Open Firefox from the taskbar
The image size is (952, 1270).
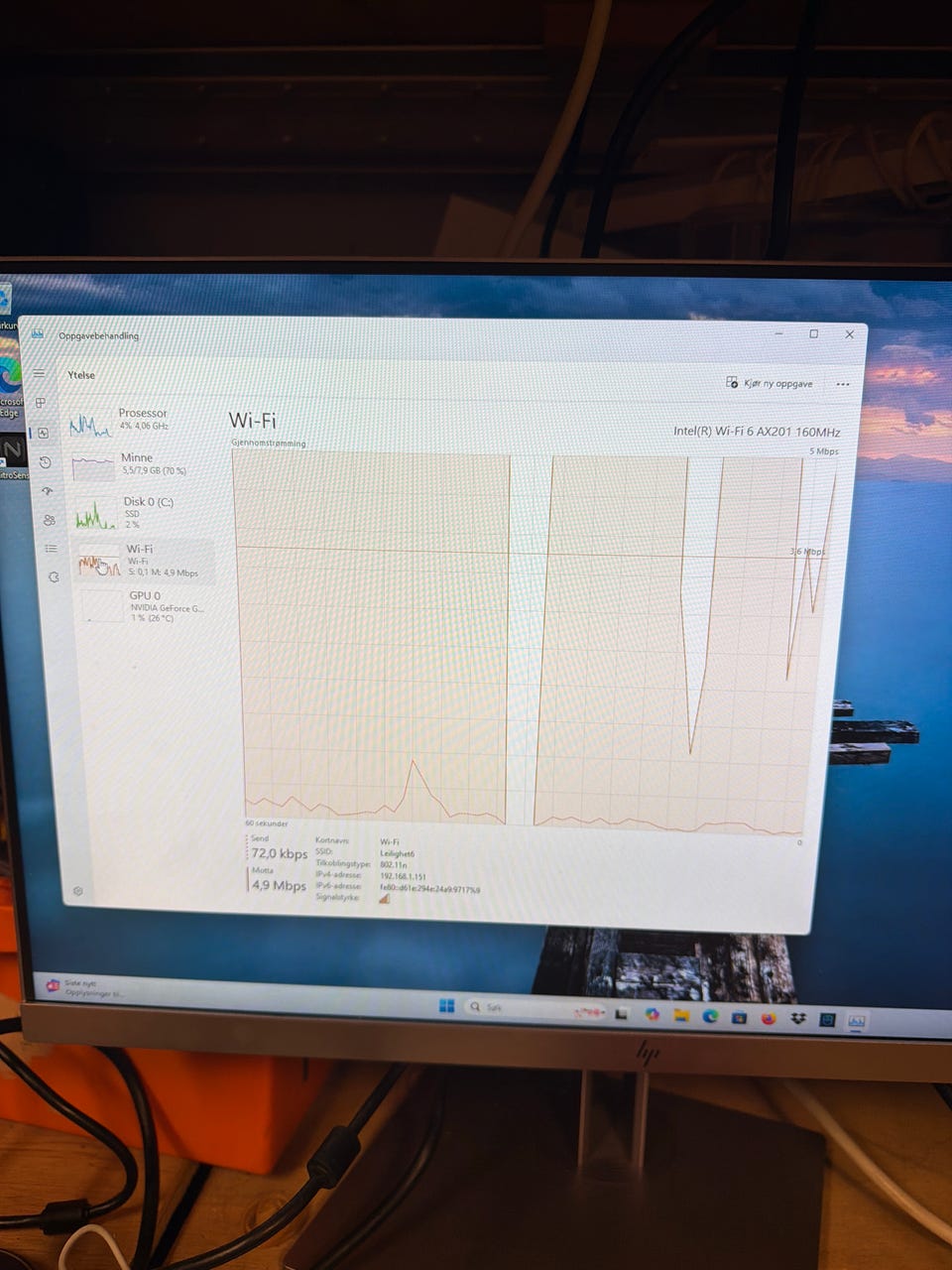click(769, 1018)
